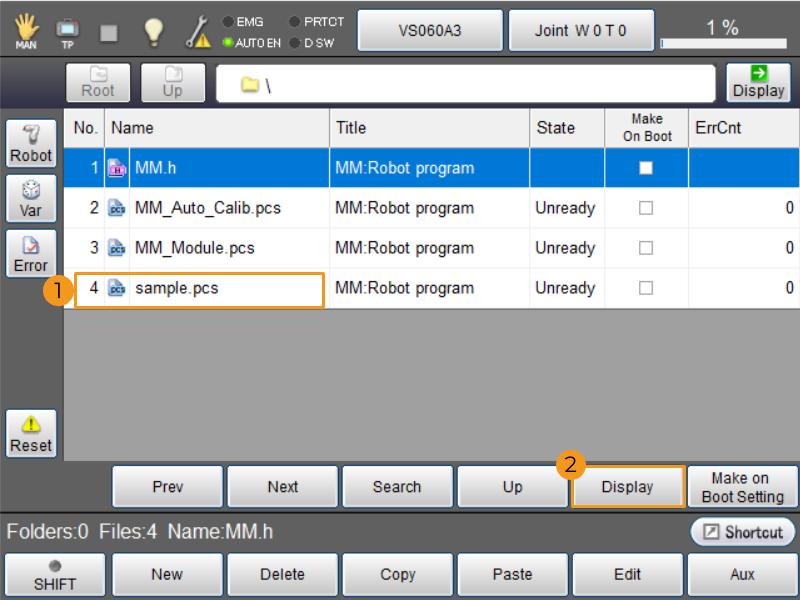Click the Search button

pyautogui.click(x=397, y=487)
